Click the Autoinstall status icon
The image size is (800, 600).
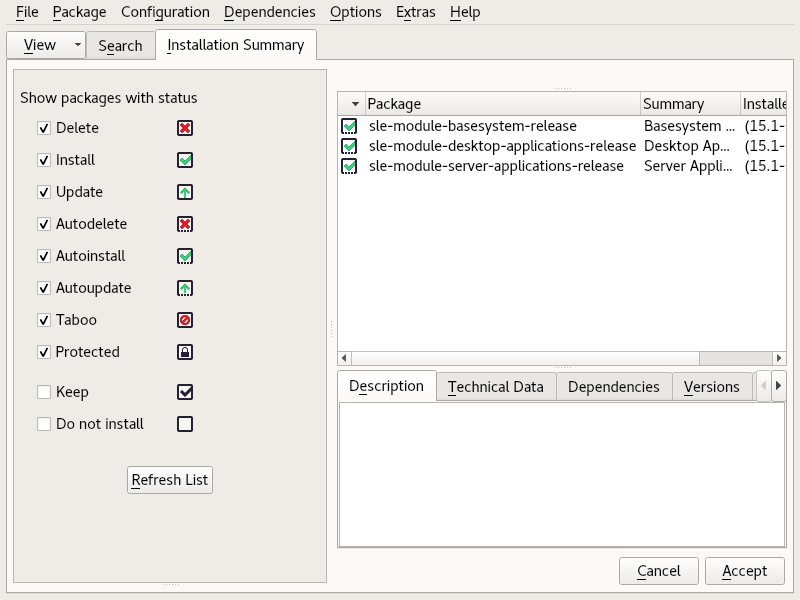[185, 256]
